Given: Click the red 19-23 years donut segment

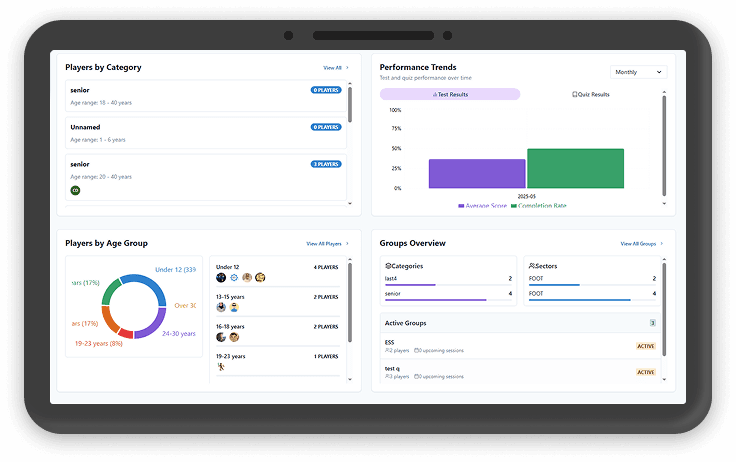Looking at the screenshot, I should point(125,334).
